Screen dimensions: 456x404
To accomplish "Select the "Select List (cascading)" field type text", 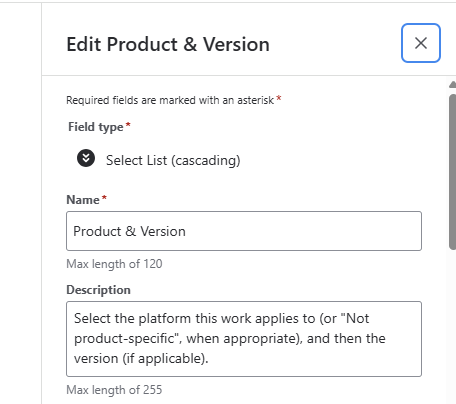I will pyautogui.click(x=173, y=160).
